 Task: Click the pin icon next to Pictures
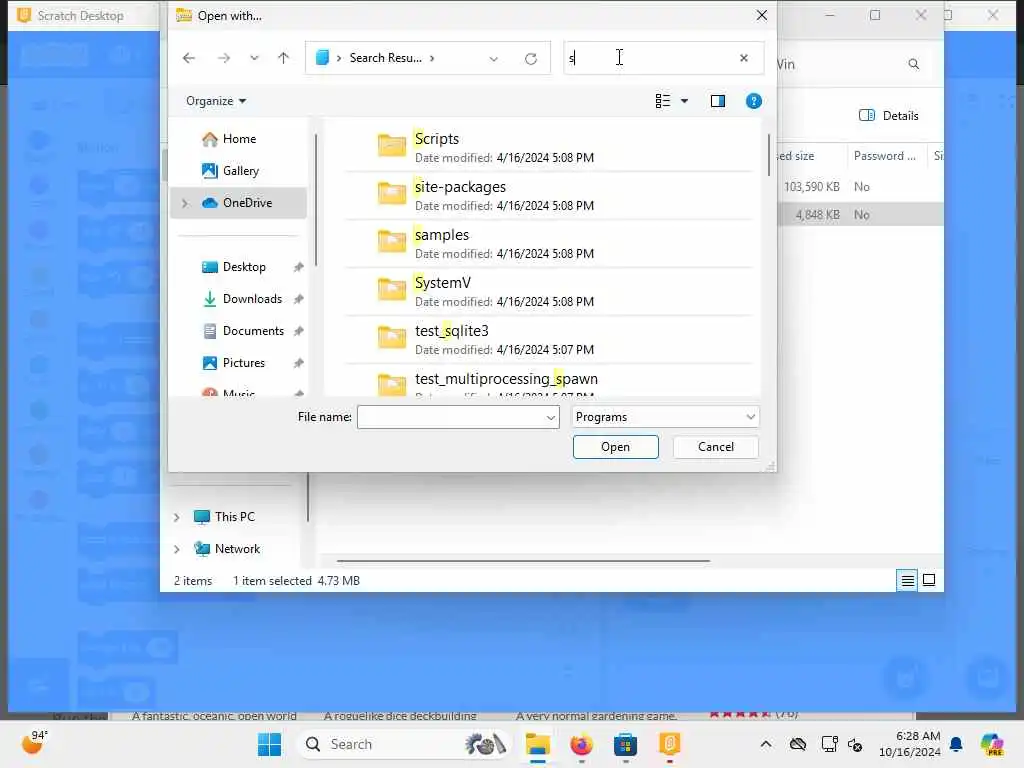298,363
